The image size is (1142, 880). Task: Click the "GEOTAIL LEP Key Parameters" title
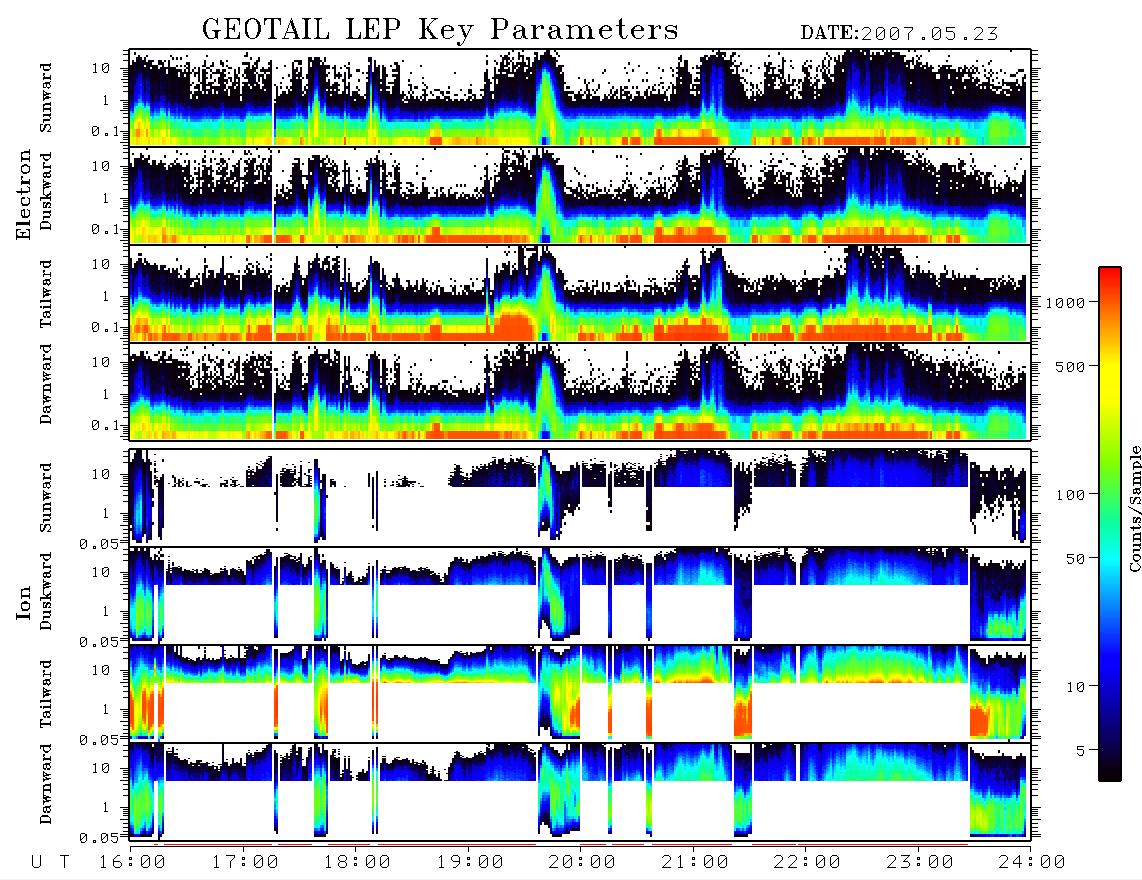440,30
